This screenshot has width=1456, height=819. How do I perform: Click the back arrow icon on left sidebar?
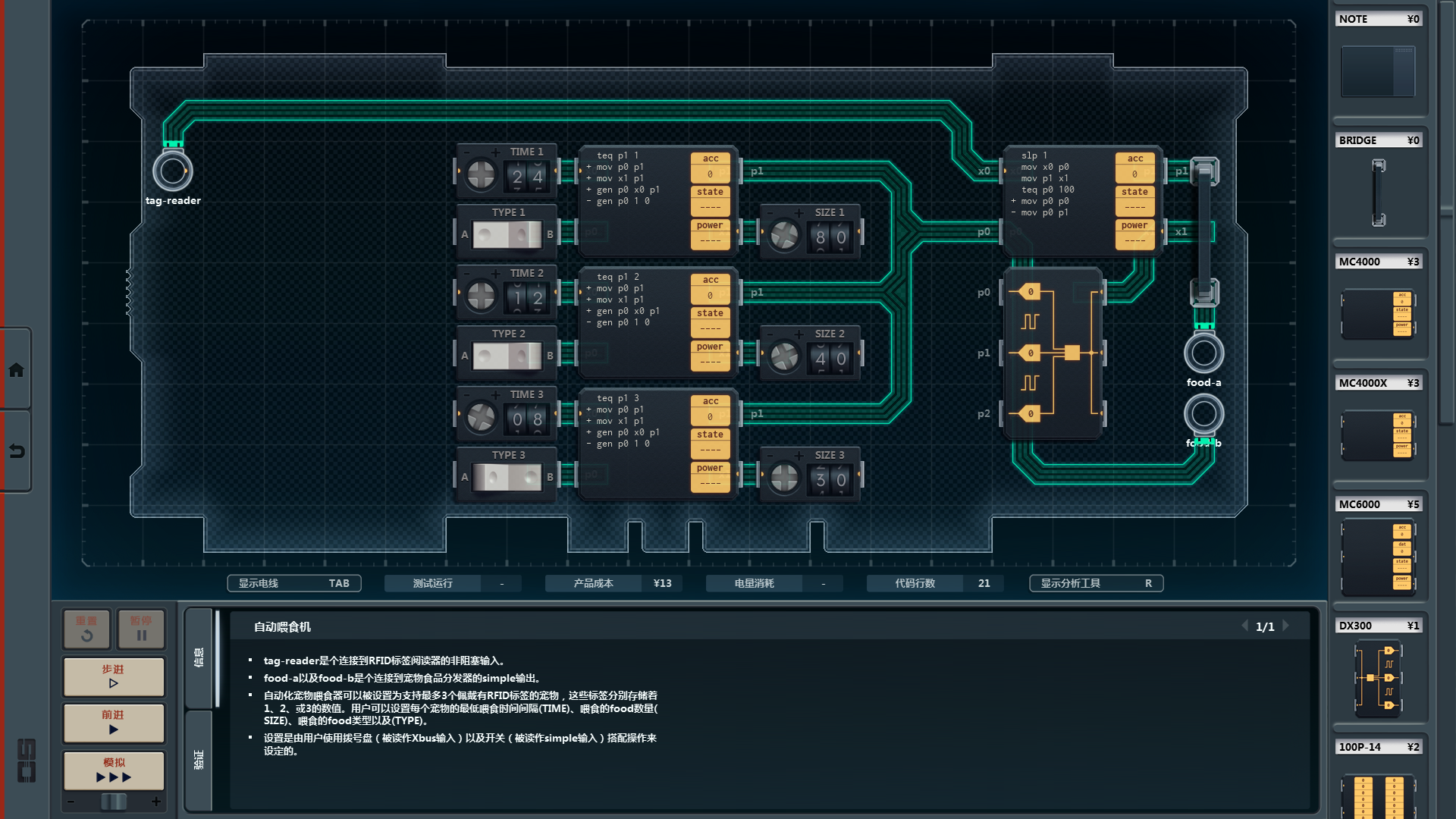pos(16,451)
